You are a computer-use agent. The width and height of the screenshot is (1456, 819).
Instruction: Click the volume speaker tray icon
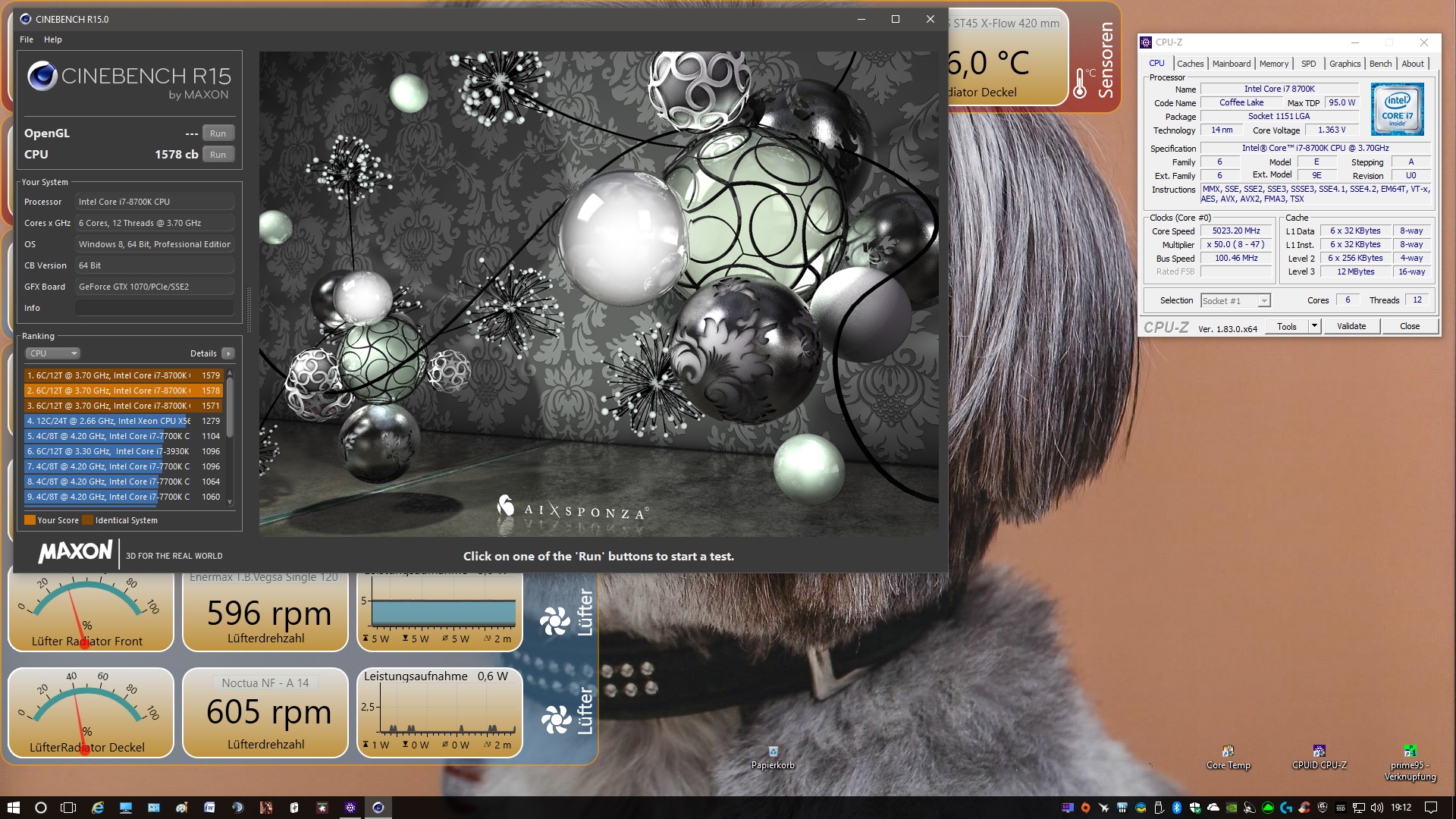1376,808
